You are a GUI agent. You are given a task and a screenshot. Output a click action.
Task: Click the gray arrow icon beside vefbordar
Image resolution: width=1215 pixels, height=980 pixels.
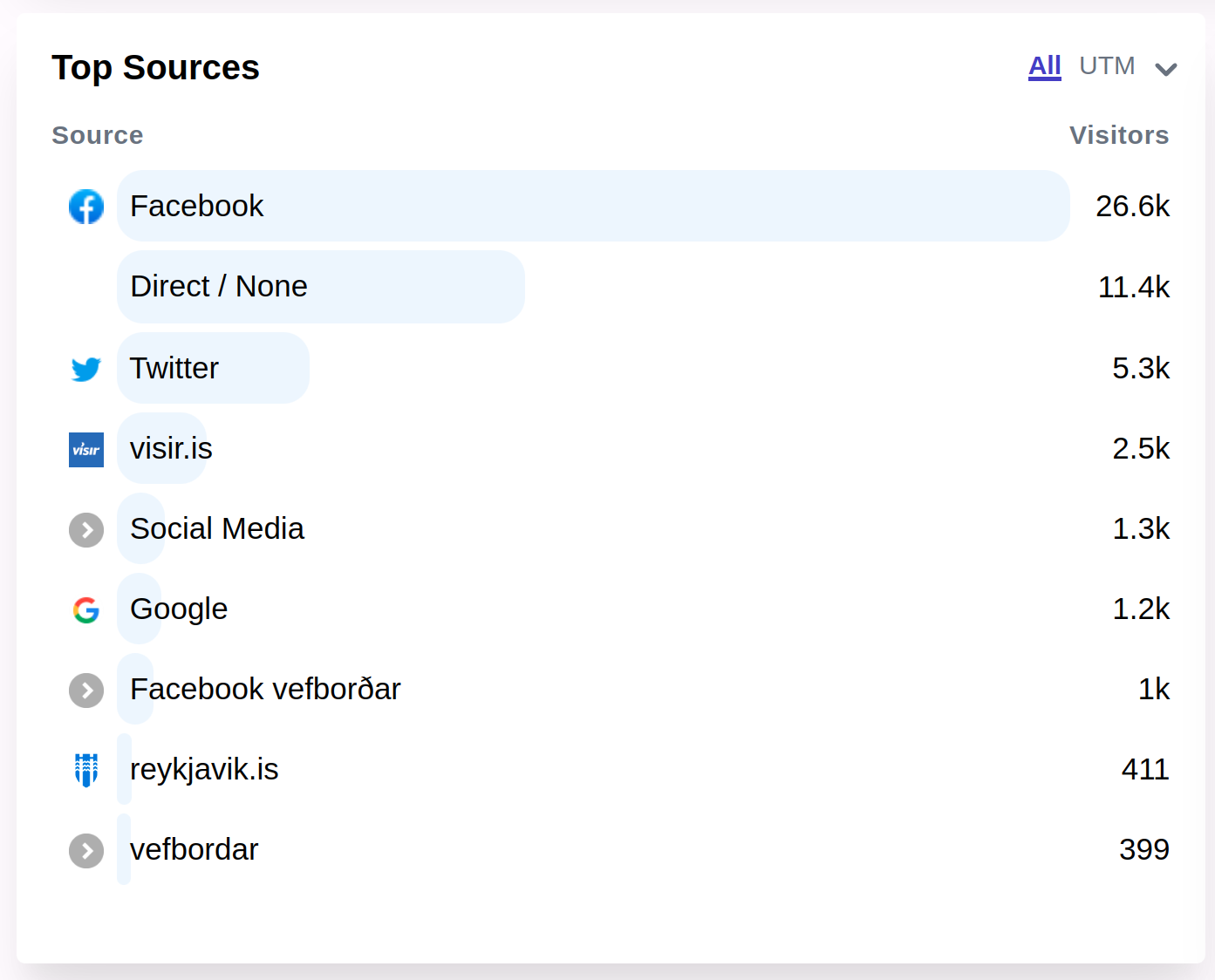click(86, 851)
